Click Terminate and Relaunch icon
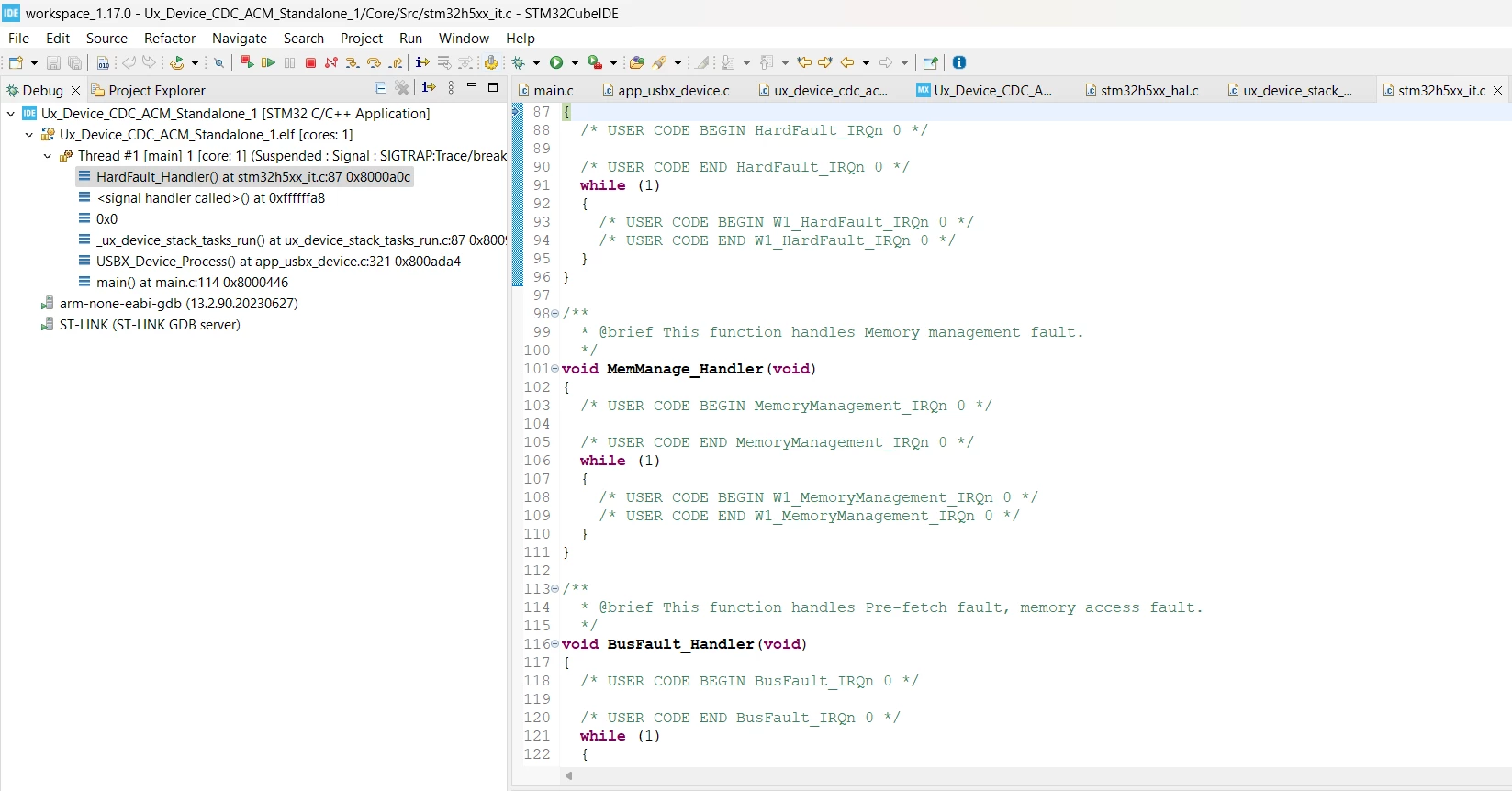This screenshot has width=1512, height=791. point(247,62)
